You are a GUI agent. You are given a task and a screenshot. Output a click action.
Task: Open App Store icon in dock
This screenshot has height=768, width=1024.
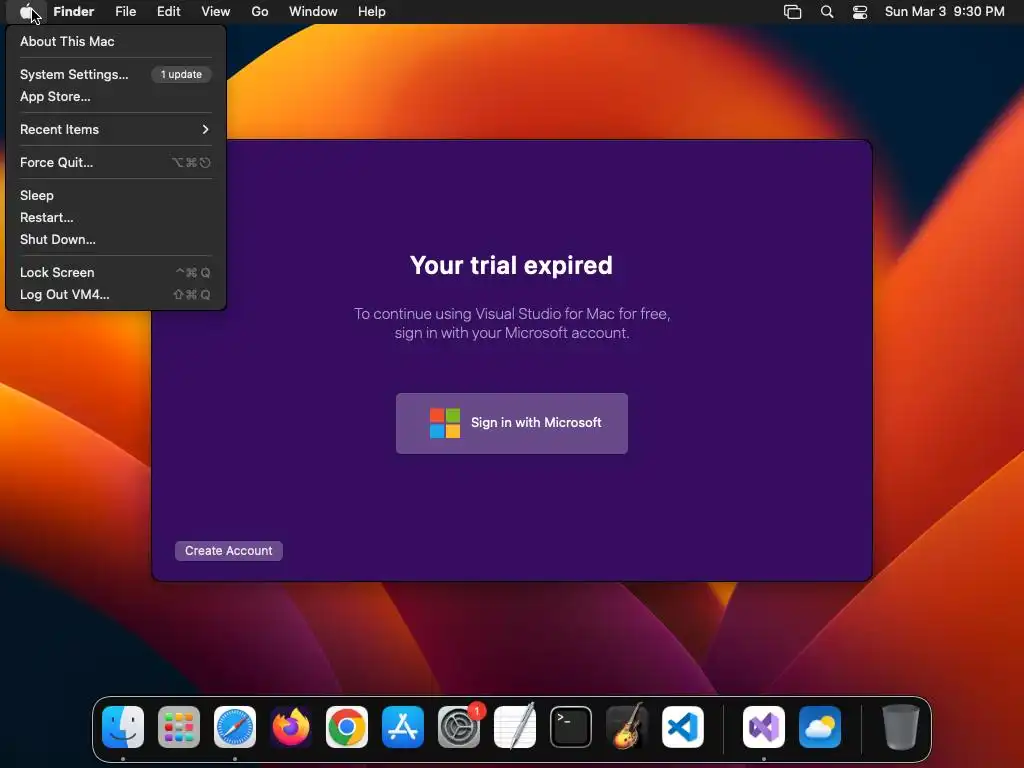coord(403,727)
